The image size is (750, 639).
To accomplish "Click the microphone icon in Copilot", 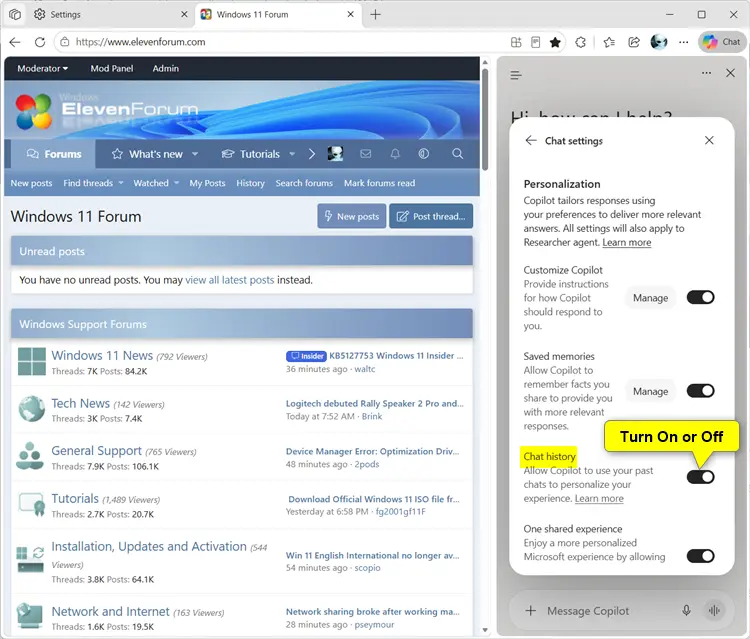I will point(686,610).
